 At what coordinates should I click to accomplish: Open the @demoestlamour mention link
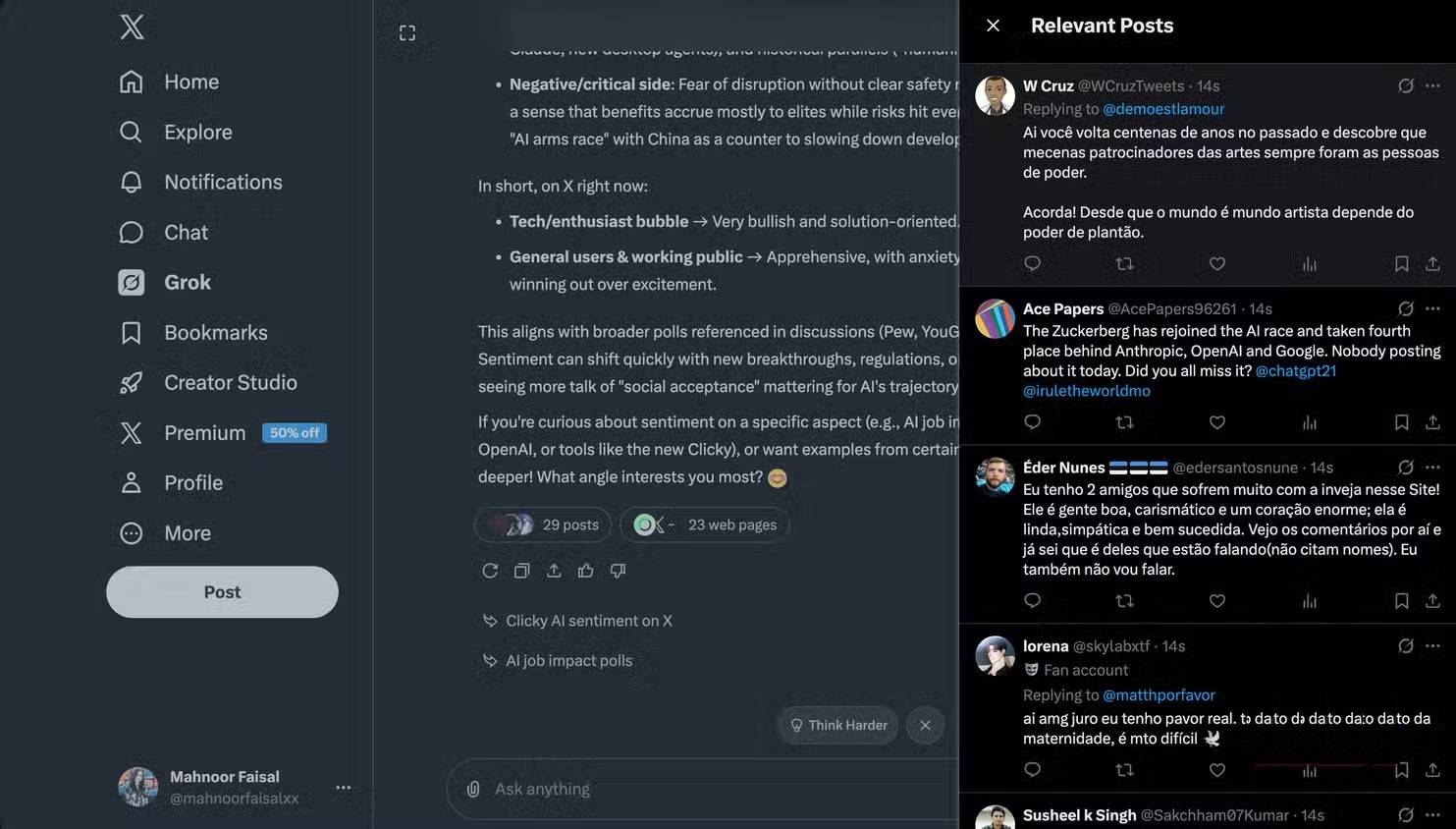pyautogui.click(x=1163, y=109)
